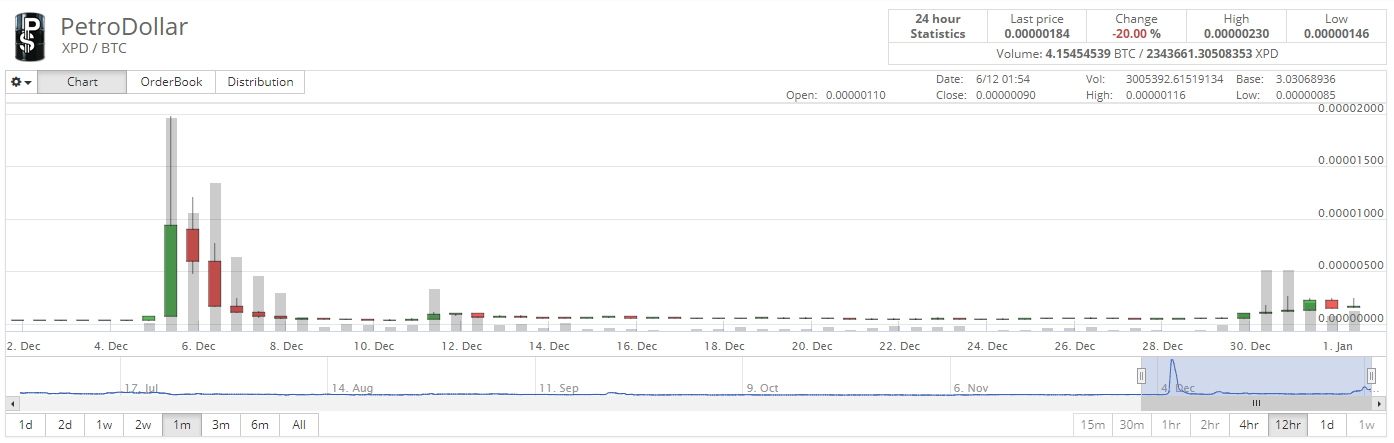Screen dimensions: 1394x443
Task: Click the navigator scrollbar thumb
Action: pos(1257,403)
